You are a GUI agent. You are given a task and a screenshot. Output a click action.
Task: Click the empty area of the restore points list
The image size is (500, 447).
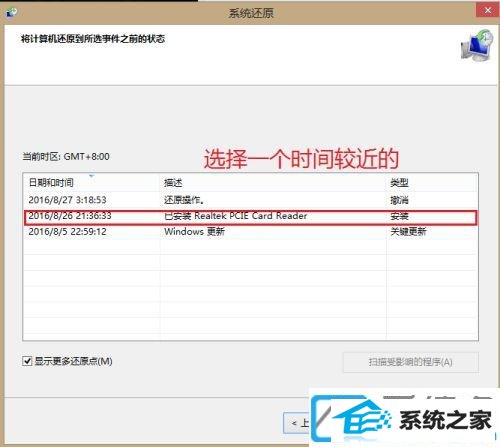pos(250,290)
